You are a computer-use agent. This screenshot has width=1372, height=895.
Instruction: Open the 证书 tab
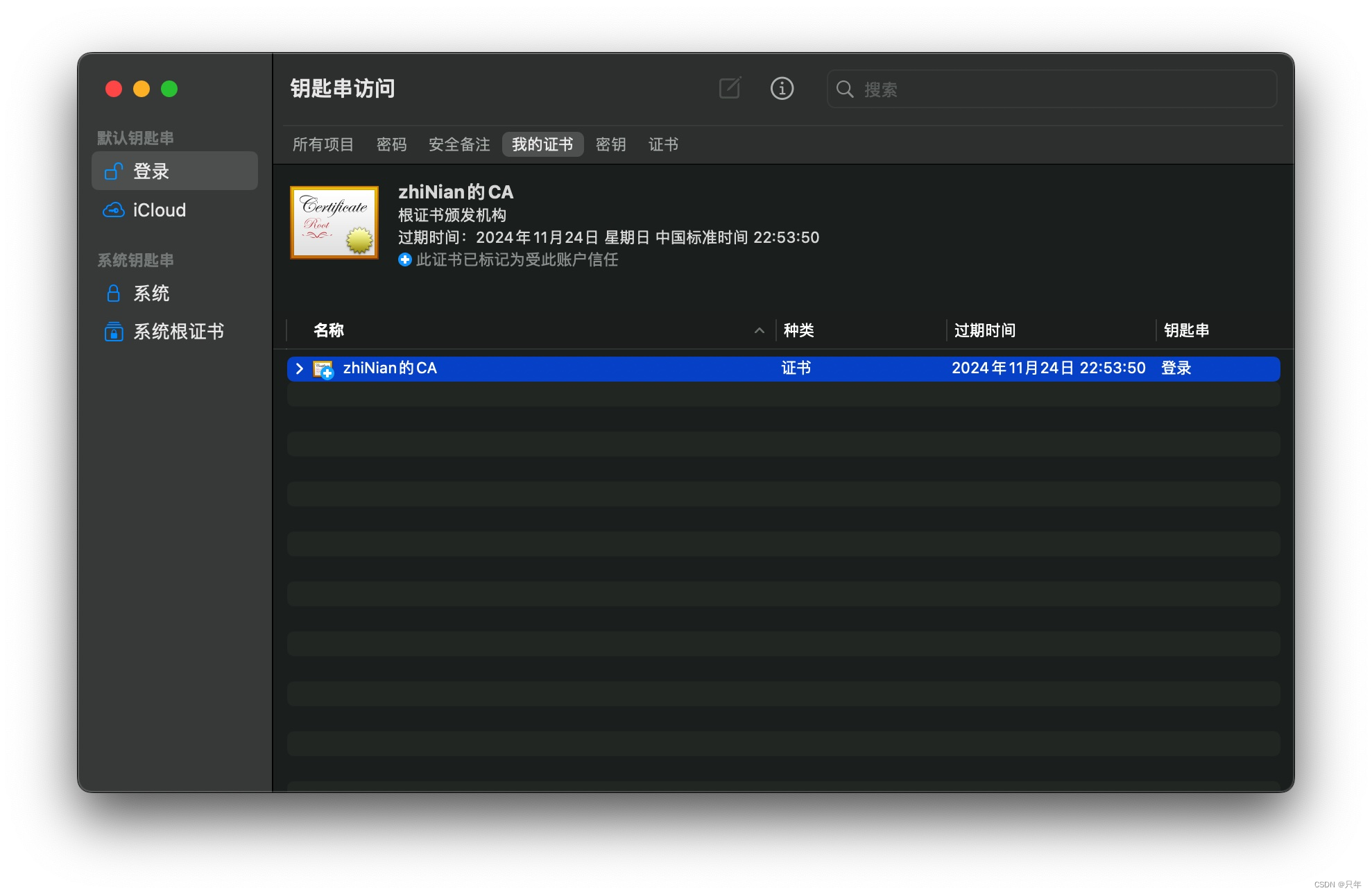click(x=663, y=144)
